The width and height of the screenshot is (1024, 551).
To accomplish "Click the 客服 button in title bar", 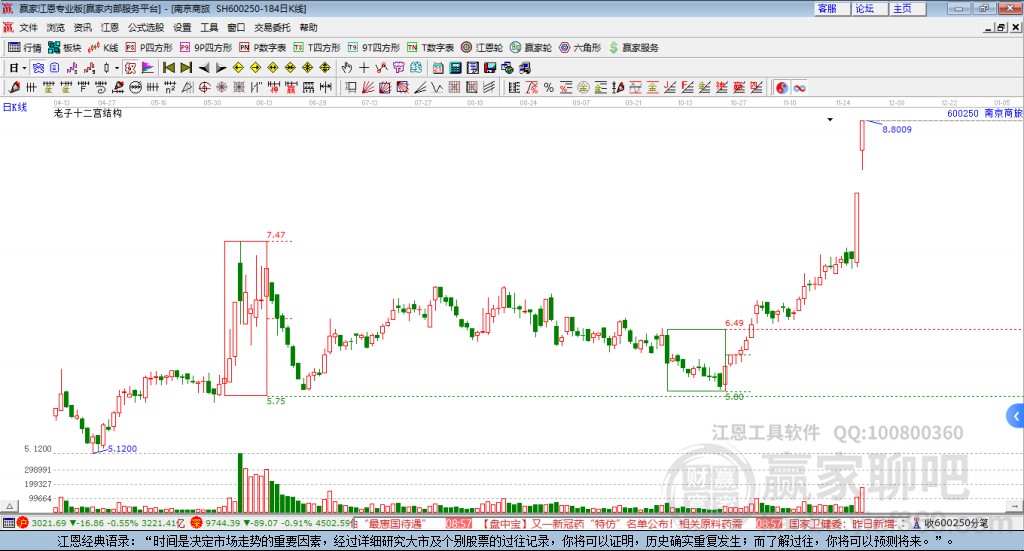I will [832, 8].
